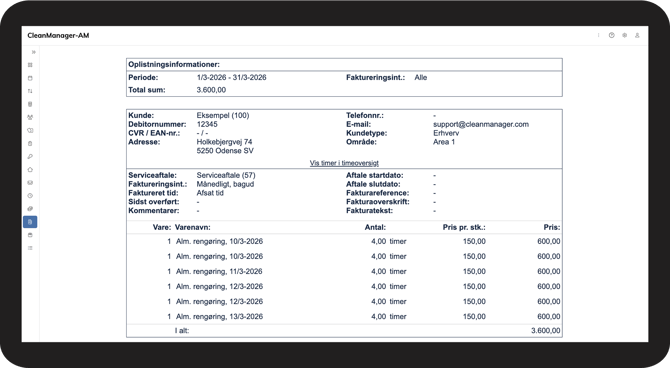The image size is (670, 368).
Task: Click the 'Pris pr. stk.:' column header
Action: (464, 227)
